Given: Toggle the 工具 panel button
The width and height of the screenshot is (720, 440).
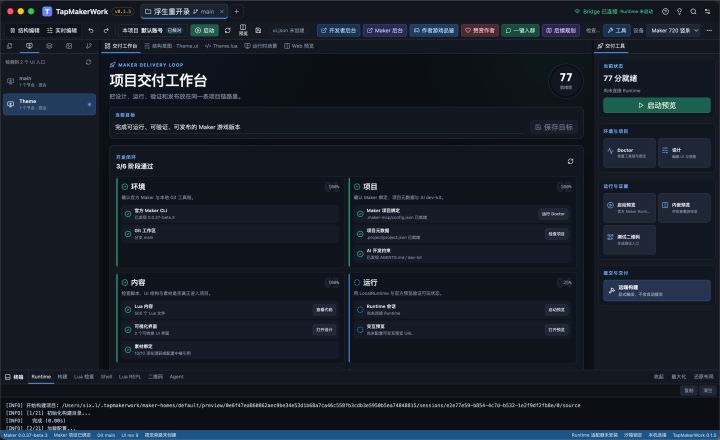Looking at the screenshot, I should click(x=616, y=30).
